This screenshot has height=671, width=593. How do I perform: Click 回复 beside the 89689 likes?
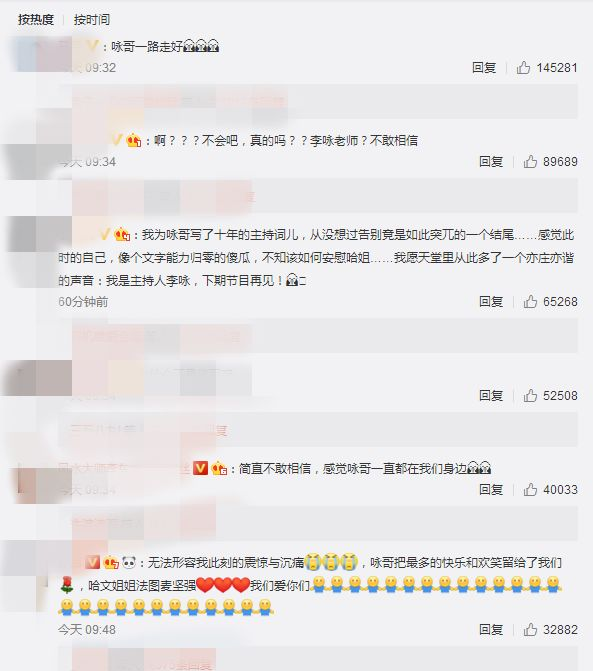[491, 162]
